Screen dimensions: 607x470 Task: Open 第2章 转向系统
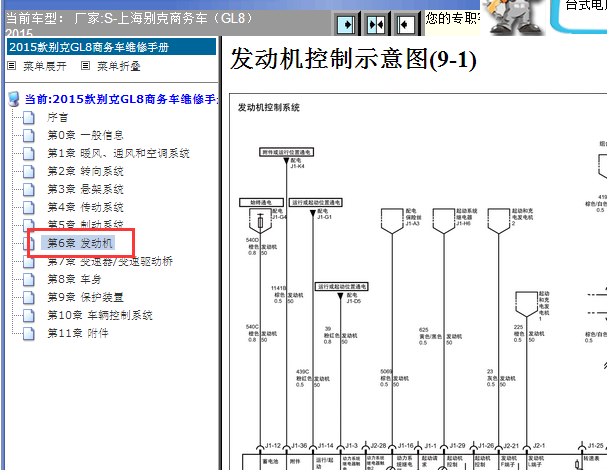pyautogui.click(x=85, y=171)
